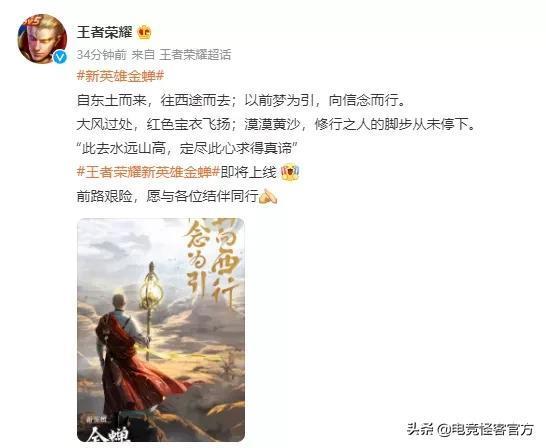The image size is (546, 448).
Task: Click the @电竞怪客官方 watermark
Action: point(486,429)
